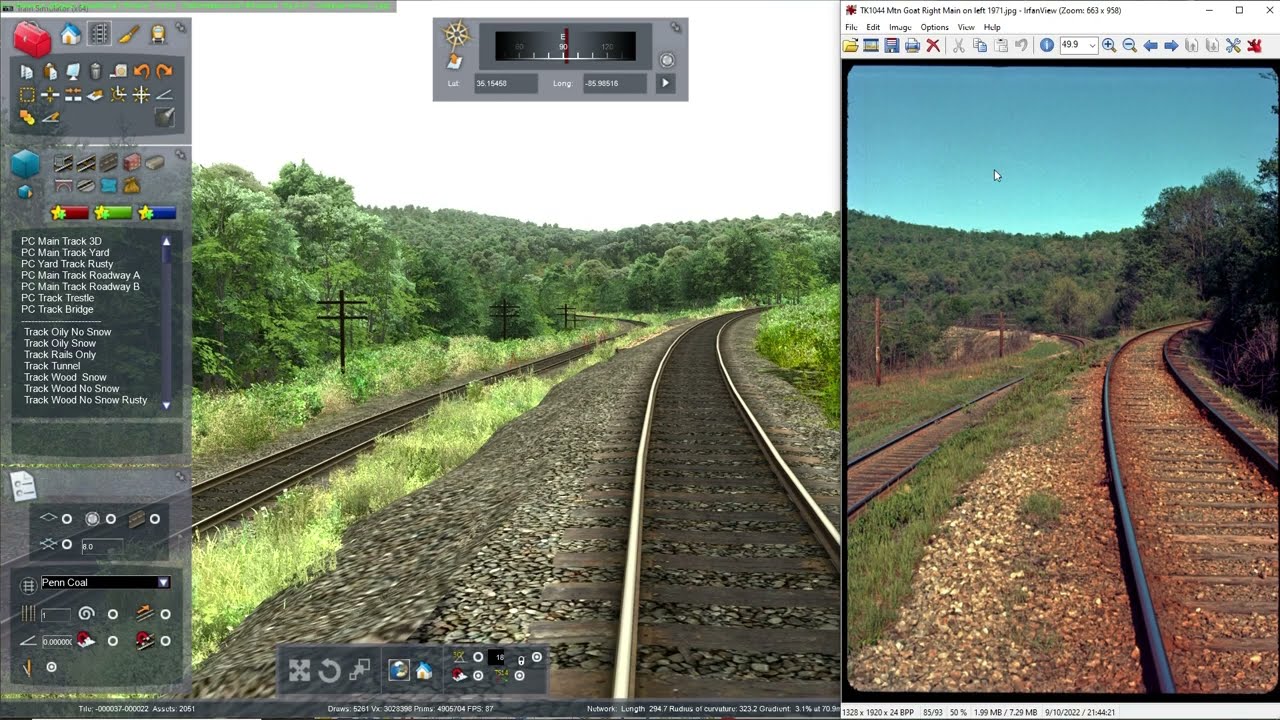
Task: Zoom out with IrfanView magnifier minus
Action: point(1130,45)
